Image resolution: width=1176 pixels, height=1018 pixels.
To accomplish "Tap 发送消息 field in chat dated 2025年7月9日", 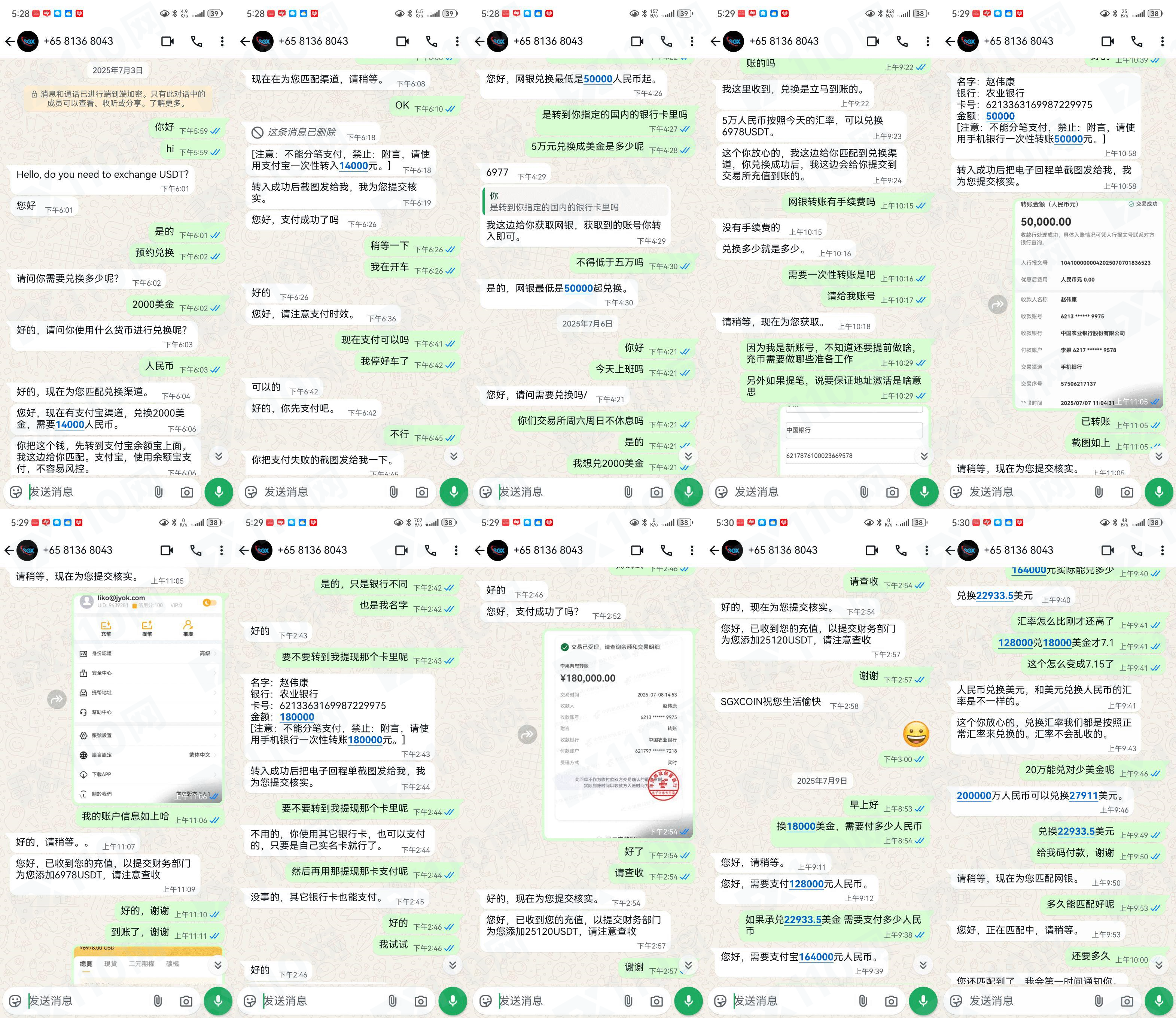I will (792, 1001).
